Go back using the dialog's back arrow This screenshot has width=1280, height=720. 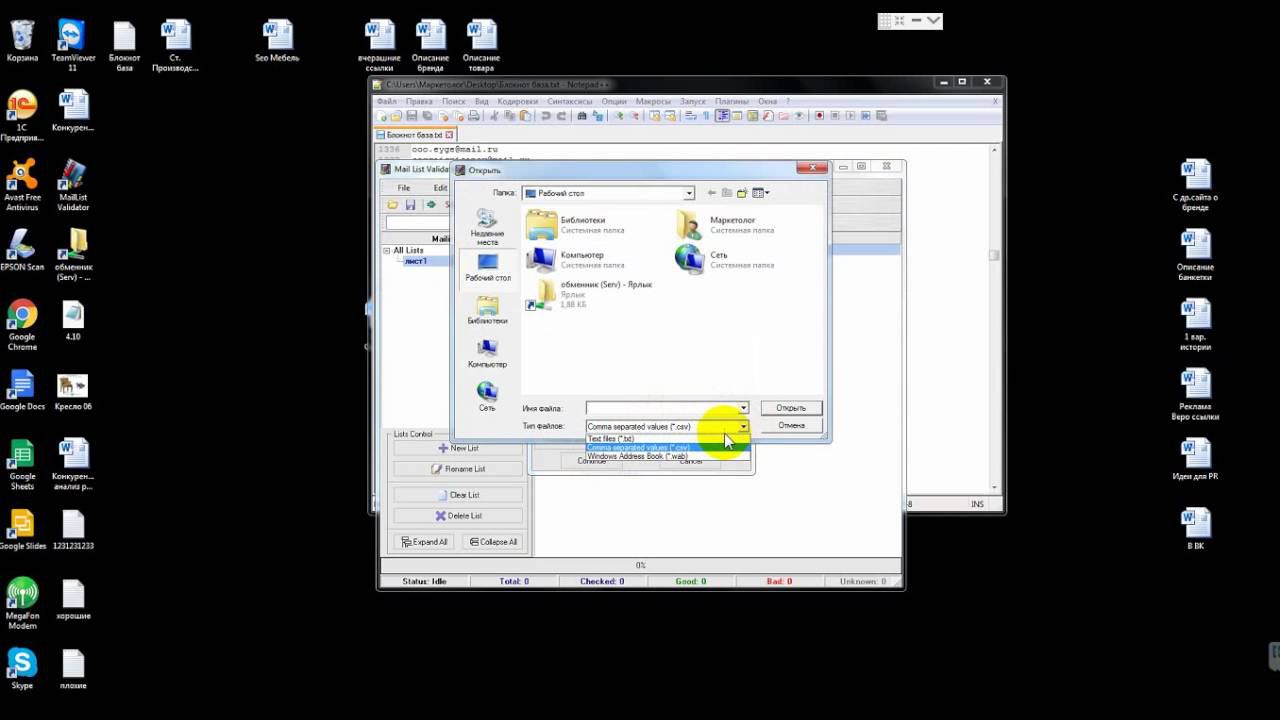click(x=711, y=193)
